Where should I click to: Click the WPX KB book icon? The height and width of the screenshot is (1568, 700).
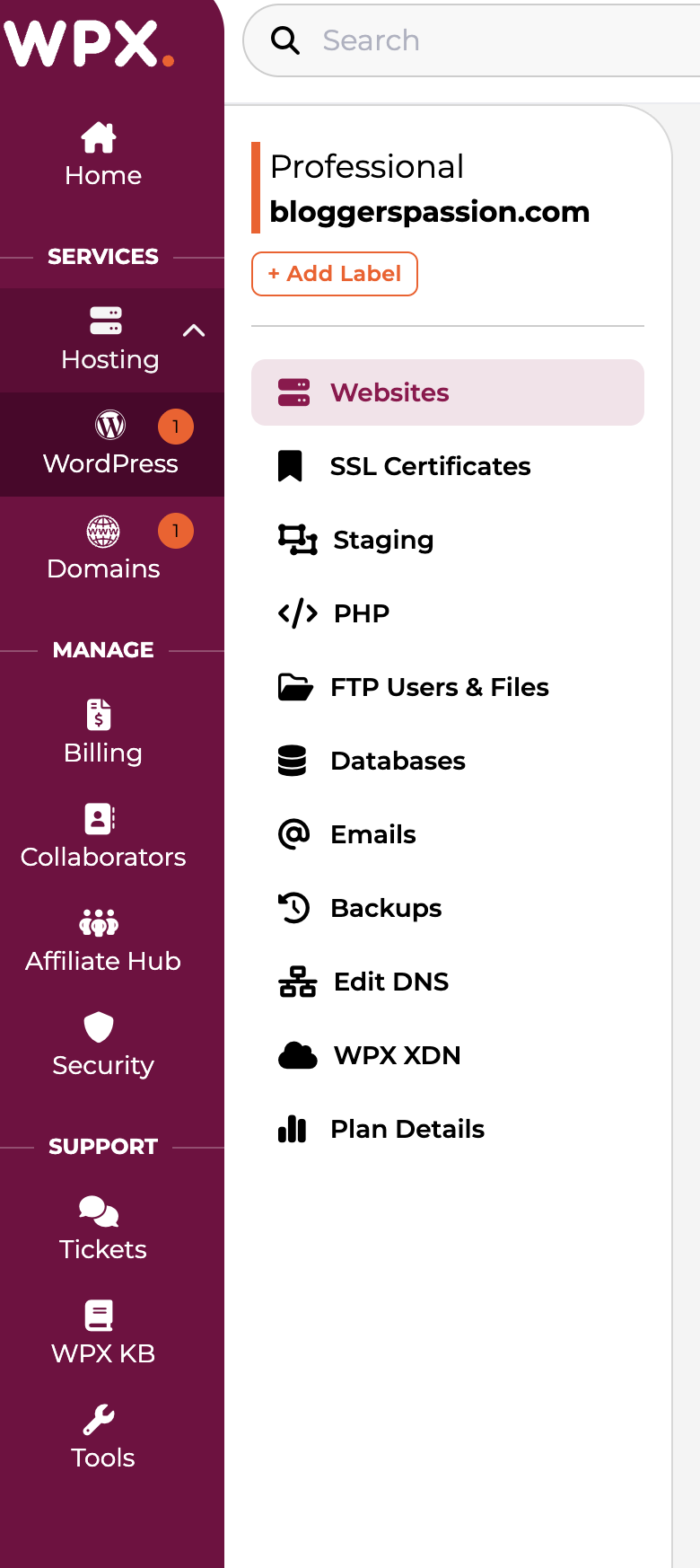99,1316
